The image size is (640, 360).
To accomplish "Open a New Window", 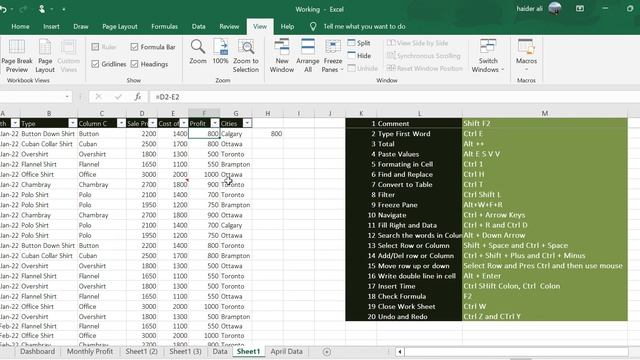I will [282, 56].
